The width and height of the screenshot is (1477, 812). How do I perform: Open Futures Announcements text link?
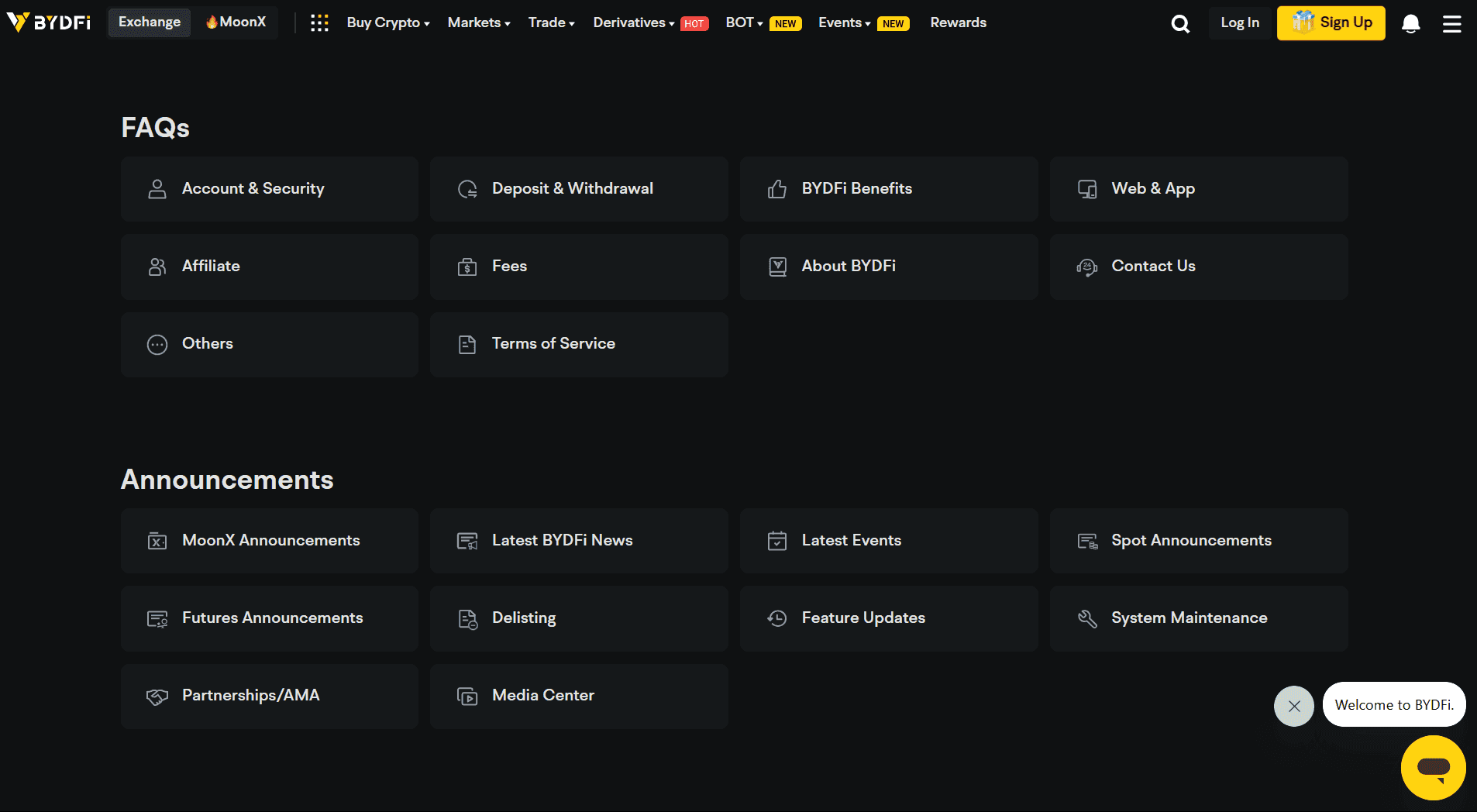pyautogui.click(x=273, y=618)
